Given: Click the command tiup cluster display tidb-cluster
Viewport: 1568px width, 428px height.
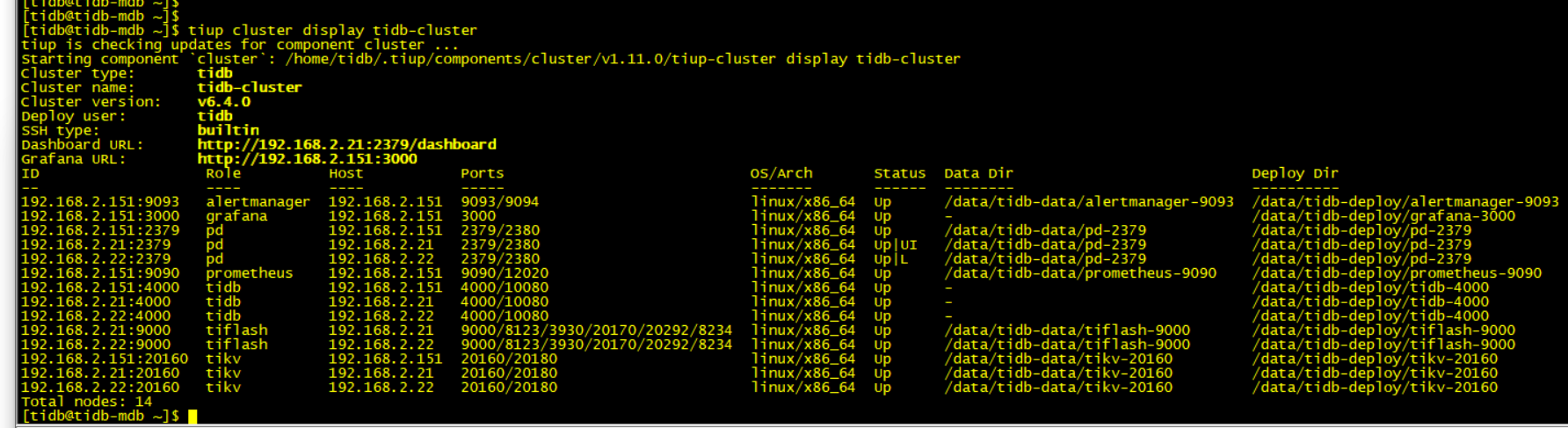Looking at the screenshot, I should point(333,30).
